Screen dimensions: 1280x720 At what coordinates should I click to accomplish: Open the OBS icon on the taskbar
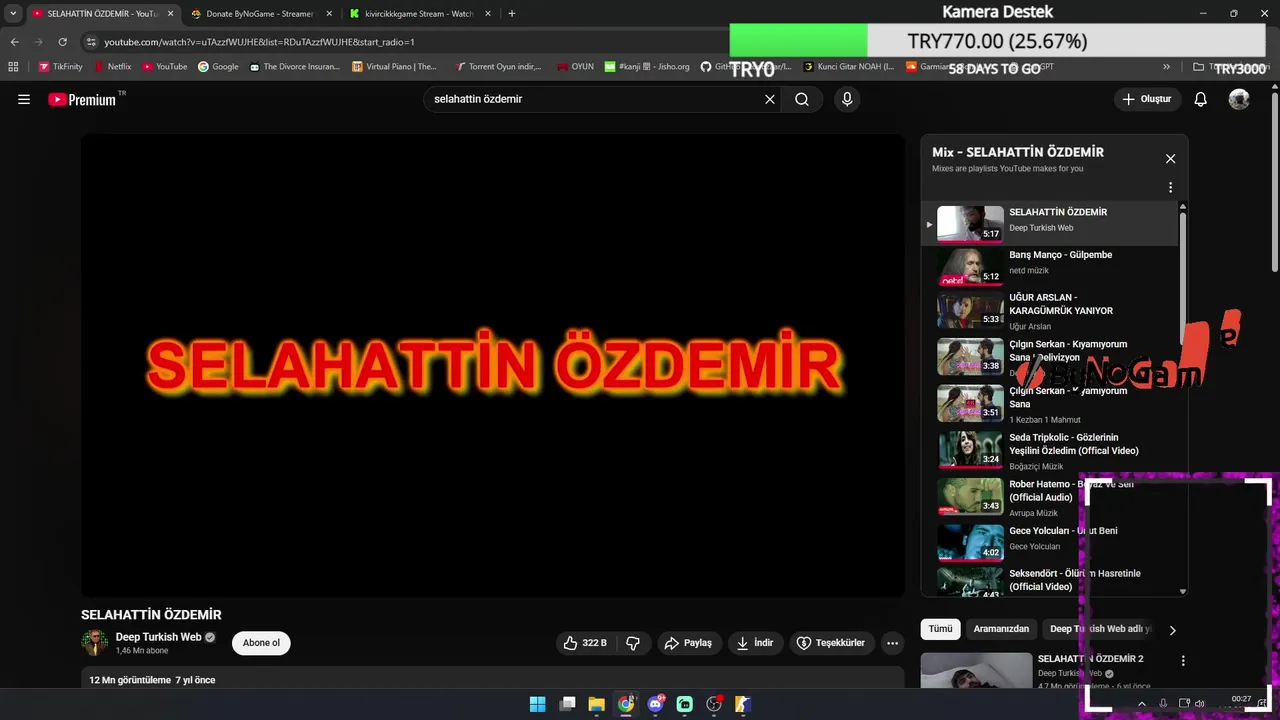[x=714, y=703]
